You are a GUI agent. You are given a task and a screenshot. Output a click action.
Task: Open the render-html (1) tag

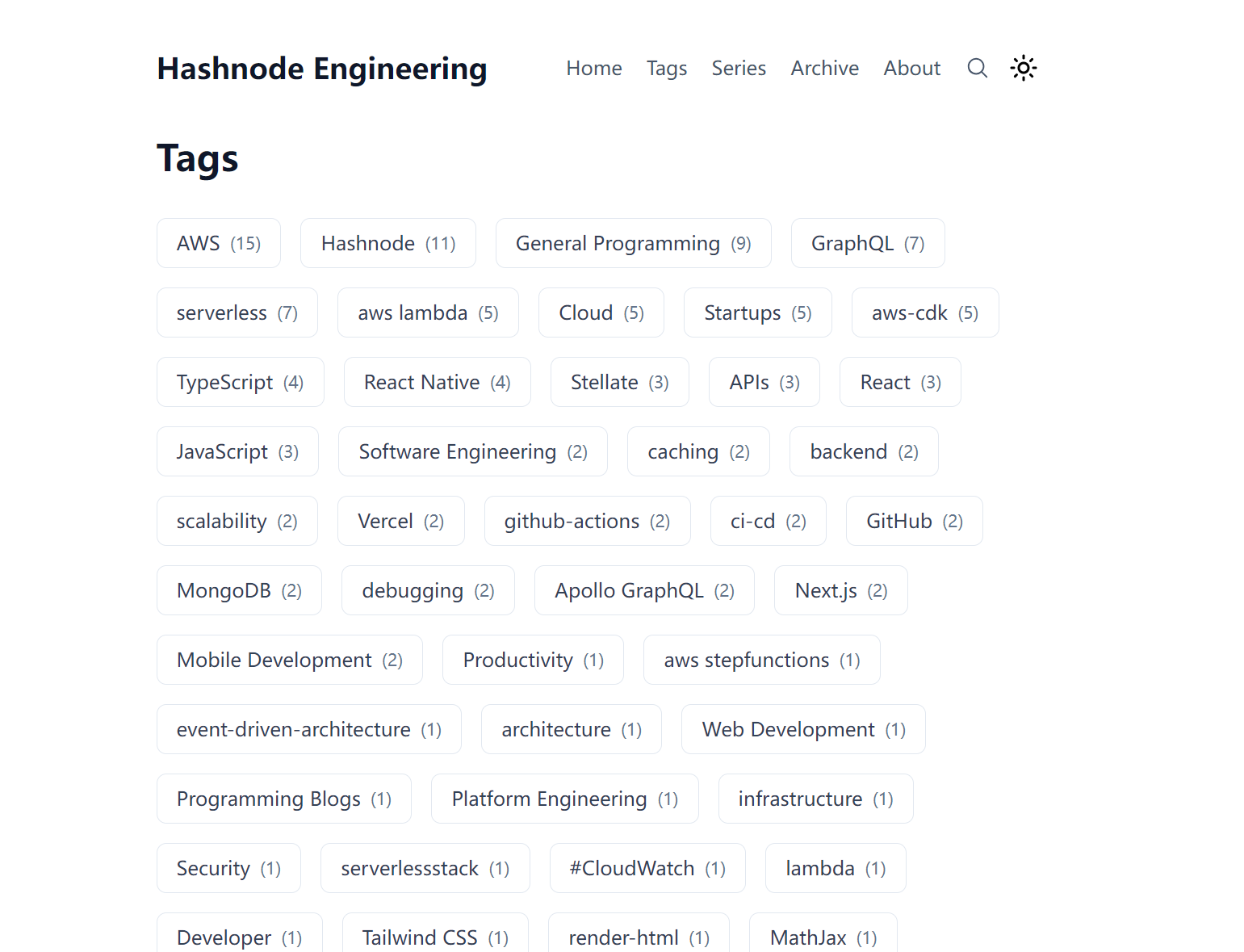[639, 933]
